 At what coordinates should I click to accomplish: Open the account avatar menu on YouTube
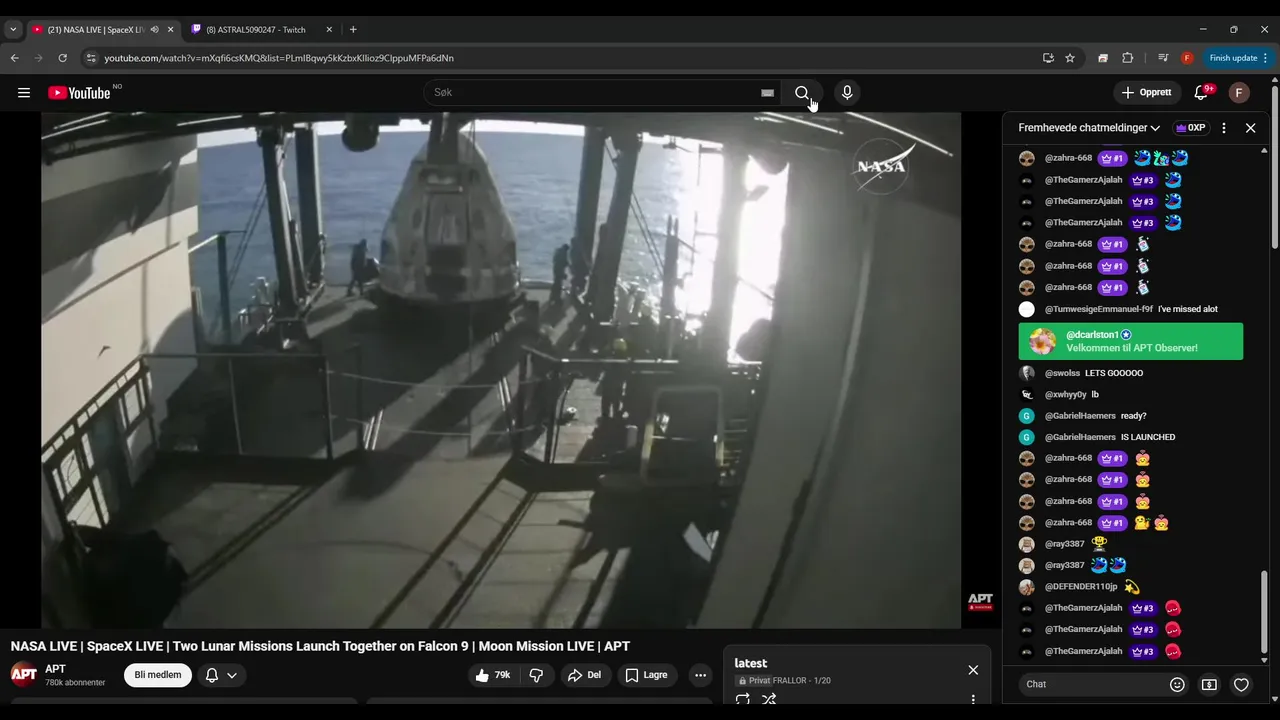tap(1239, 93)
